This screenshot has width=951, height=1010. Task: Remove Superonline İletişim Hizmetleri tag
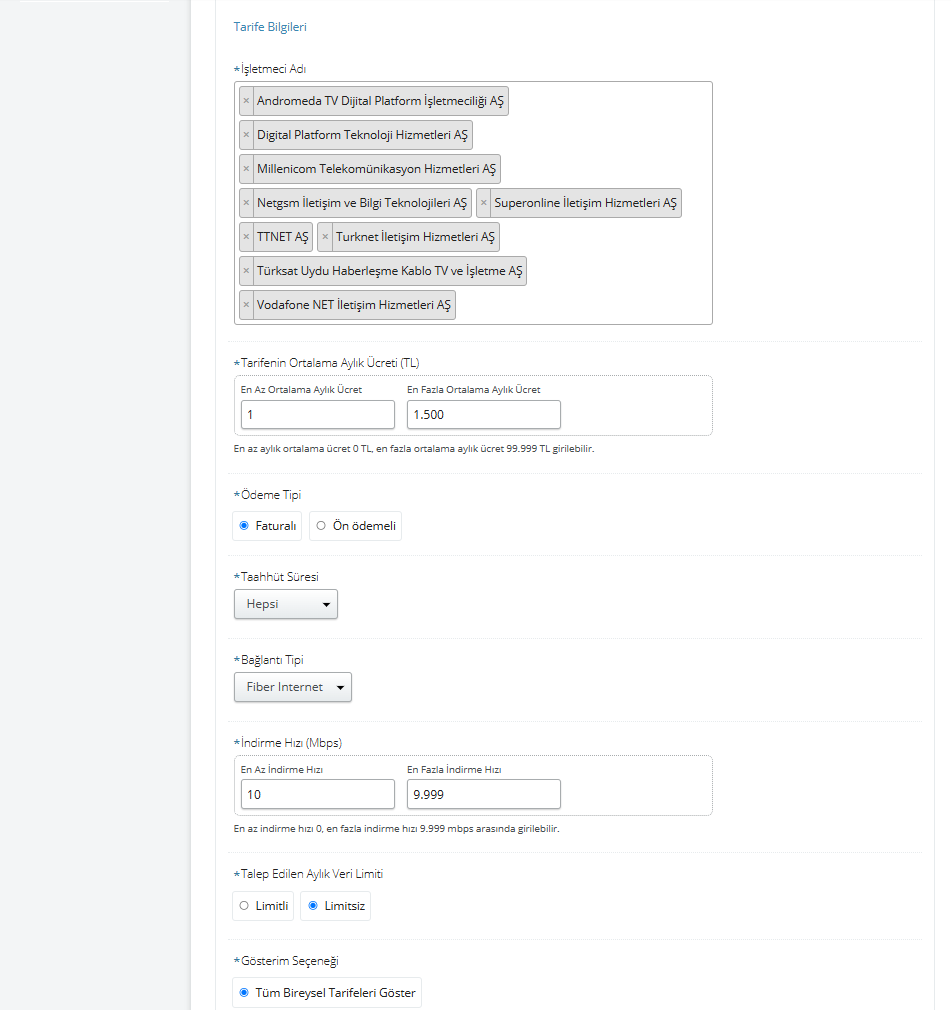(x=484, y=203)
